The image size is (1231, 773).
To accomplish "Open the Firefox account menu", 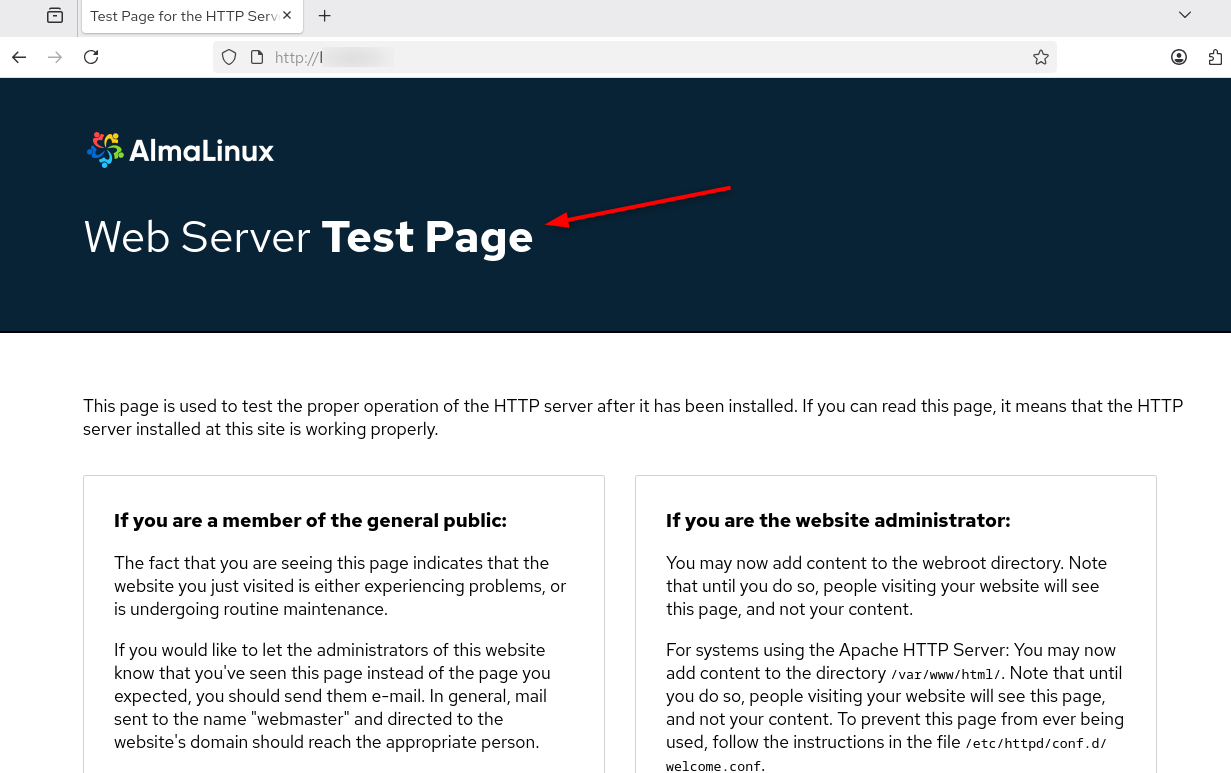I will (1179, 57).
